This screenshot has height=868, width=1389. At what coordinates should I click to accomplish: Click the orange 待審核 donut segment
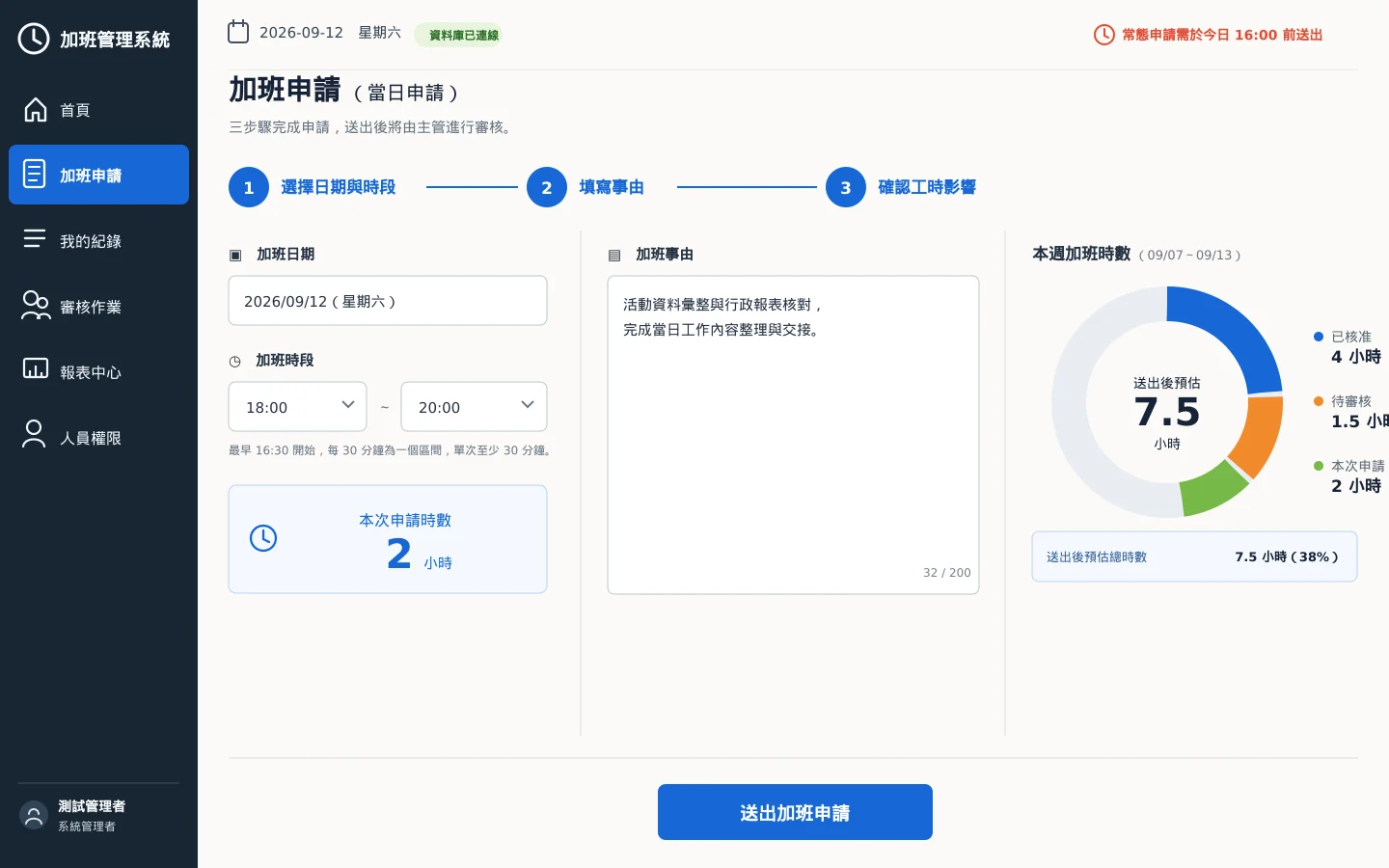[x=1257, y=435]
